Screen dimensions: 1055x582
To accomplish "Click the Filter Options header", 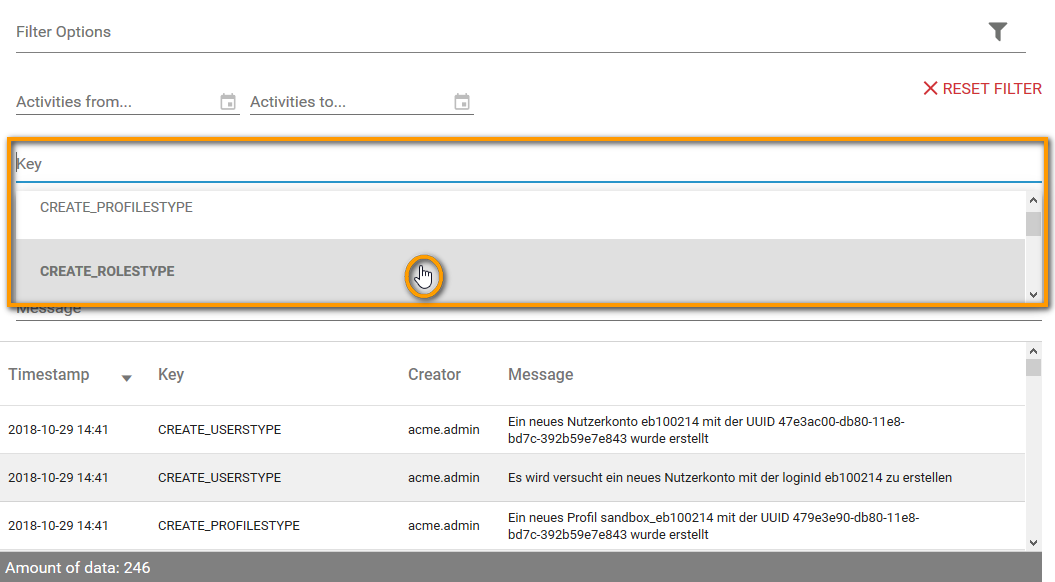I will point(62,31).
